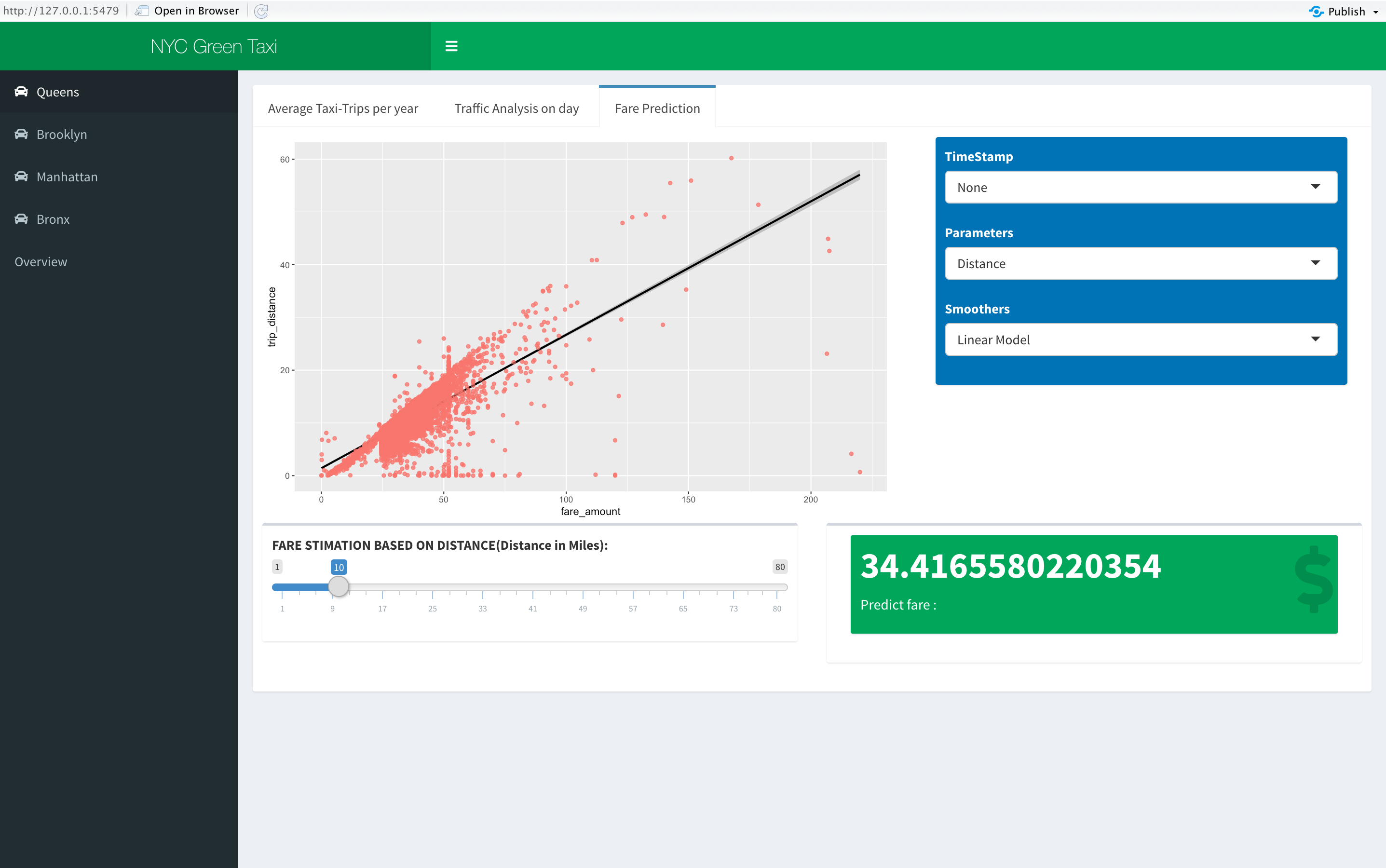Select the Manhattan taxi icon
Viewport: 1386px width, 868px height.
(x=22, y=176)
